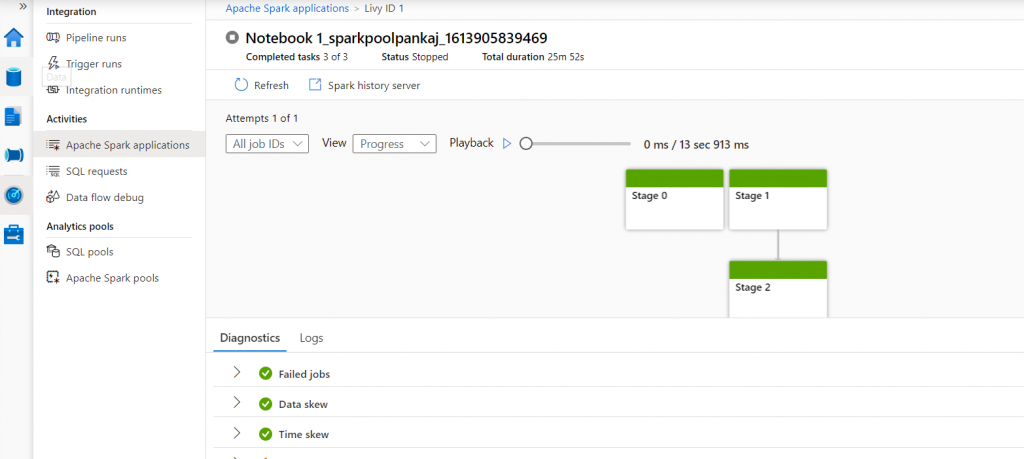Screen dimensions: 1024x459
Task: Open Spark history server
Action: 374,86
